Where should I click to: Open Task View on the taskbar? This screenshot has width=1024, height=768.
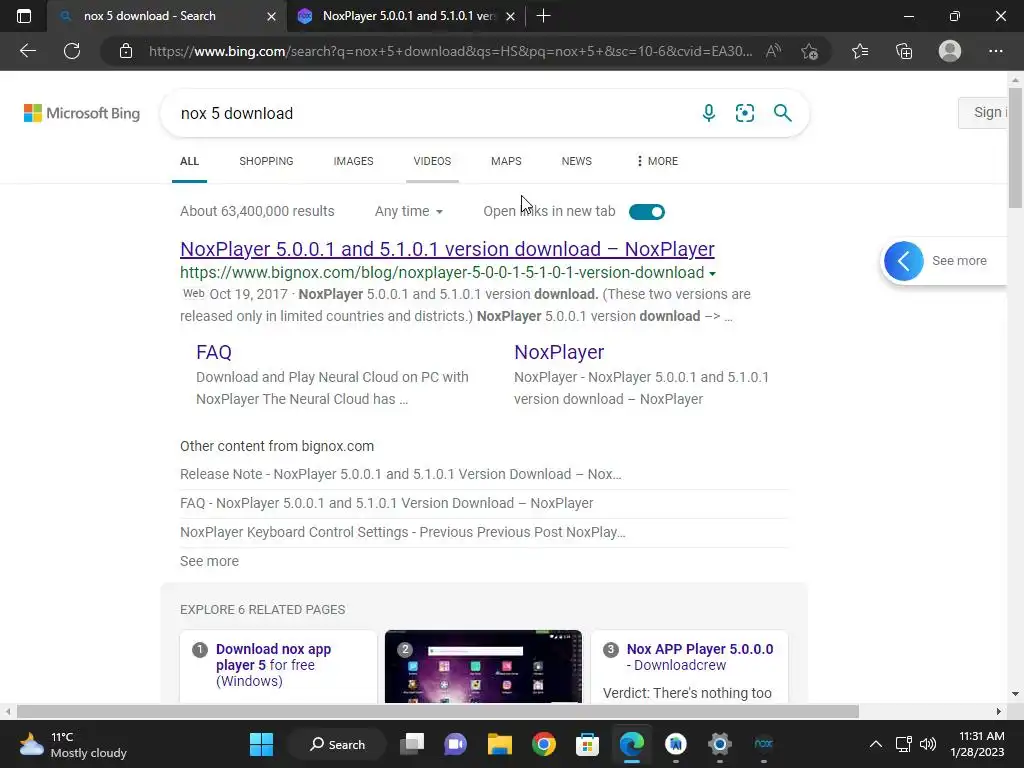(x=412, y=744)
